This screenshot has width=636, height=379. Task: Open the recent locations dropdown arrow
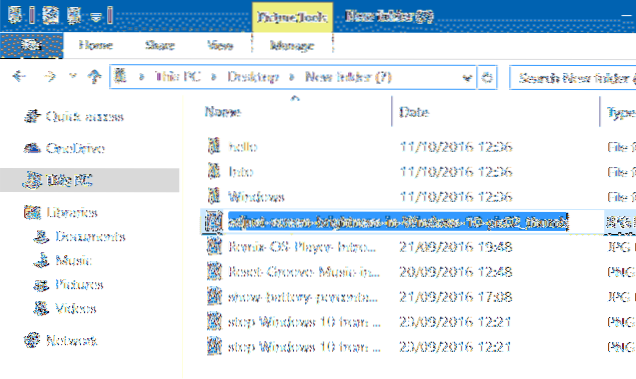coord(73,75)
